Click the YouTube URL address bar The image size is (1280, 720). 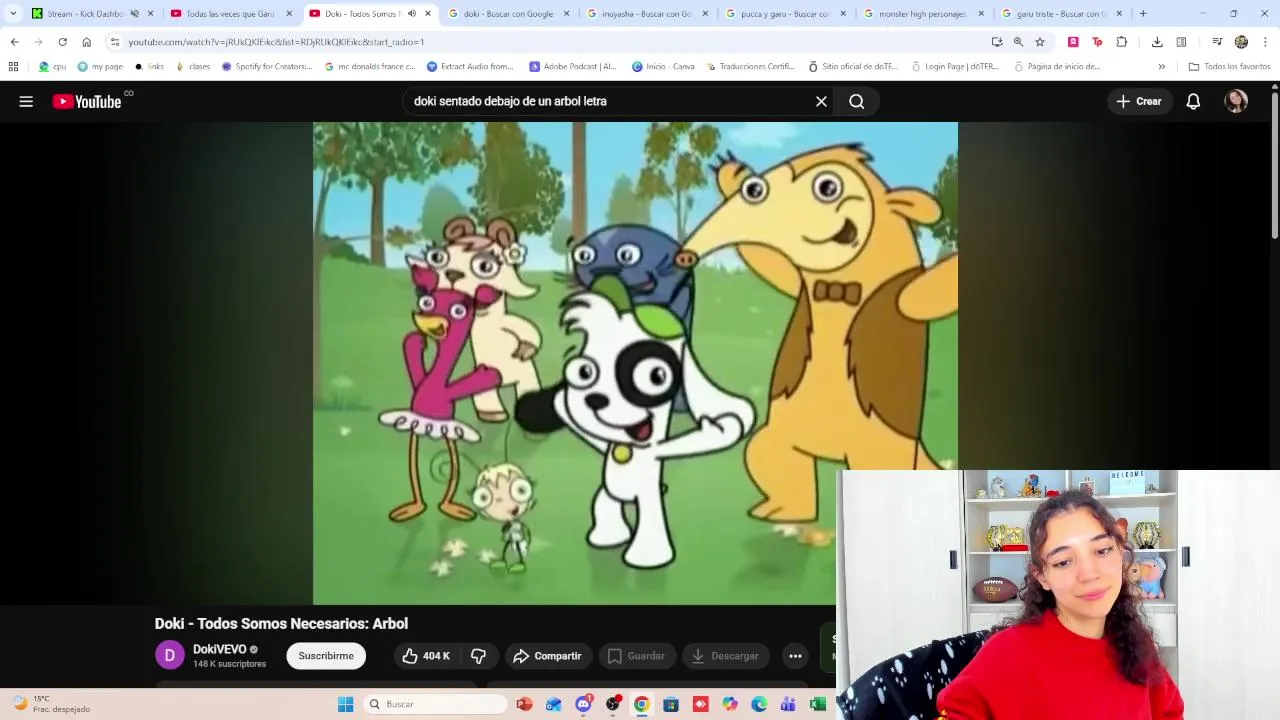(550, 42)
